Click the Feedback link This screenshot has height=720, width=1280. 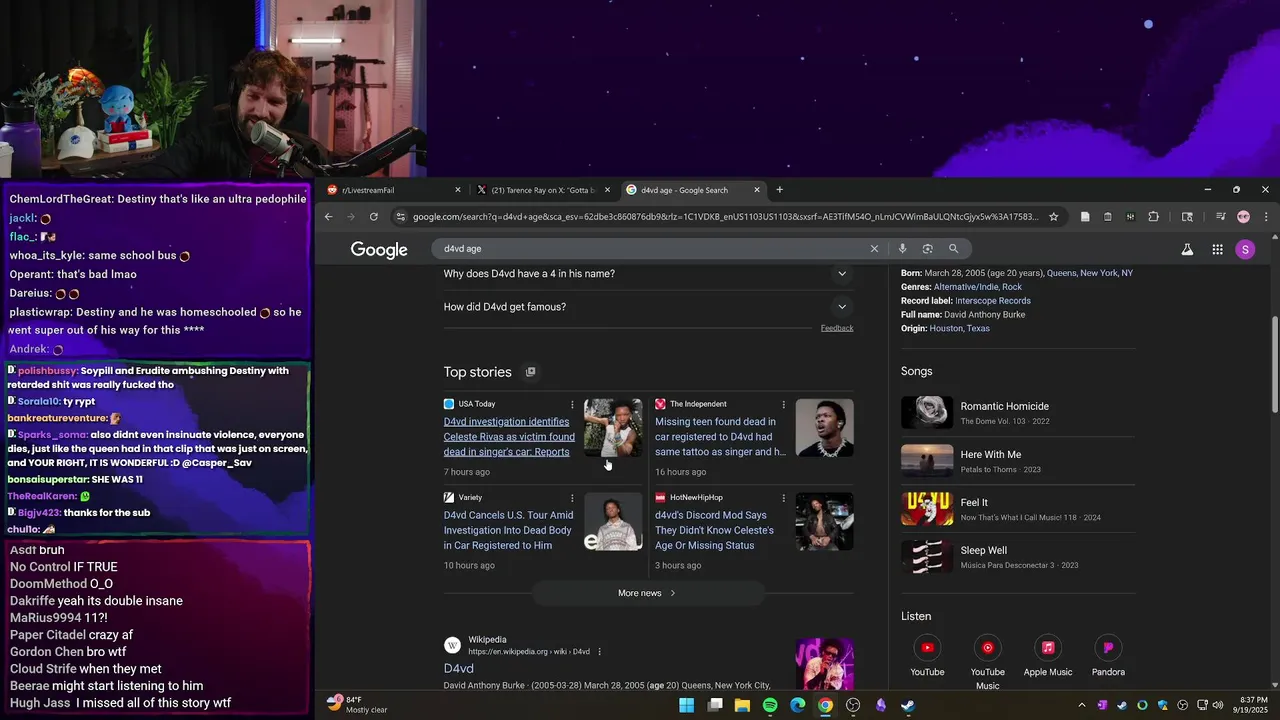pyautogui.click(x=837, y=328)
